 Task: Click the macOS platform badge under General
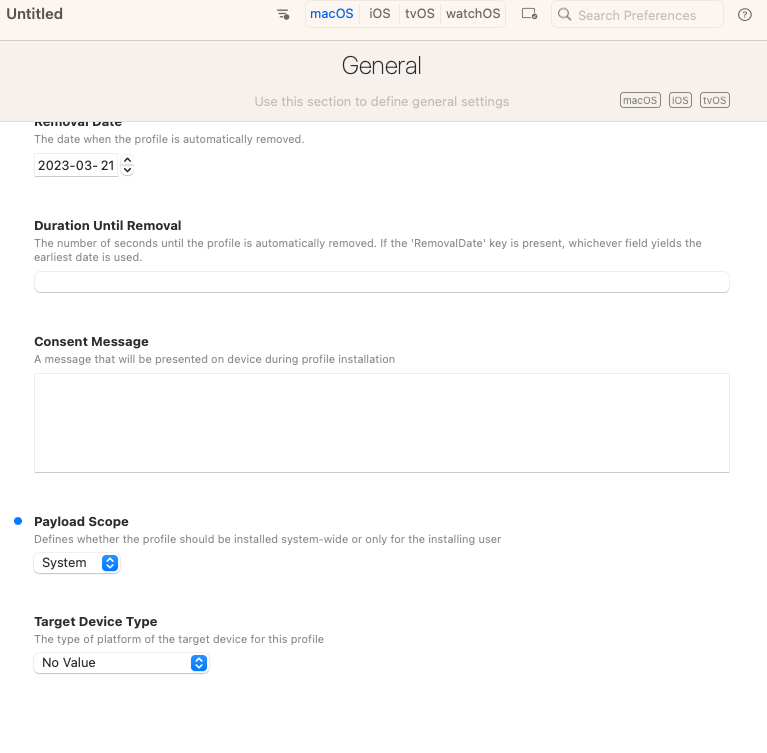tap(640, 100)
